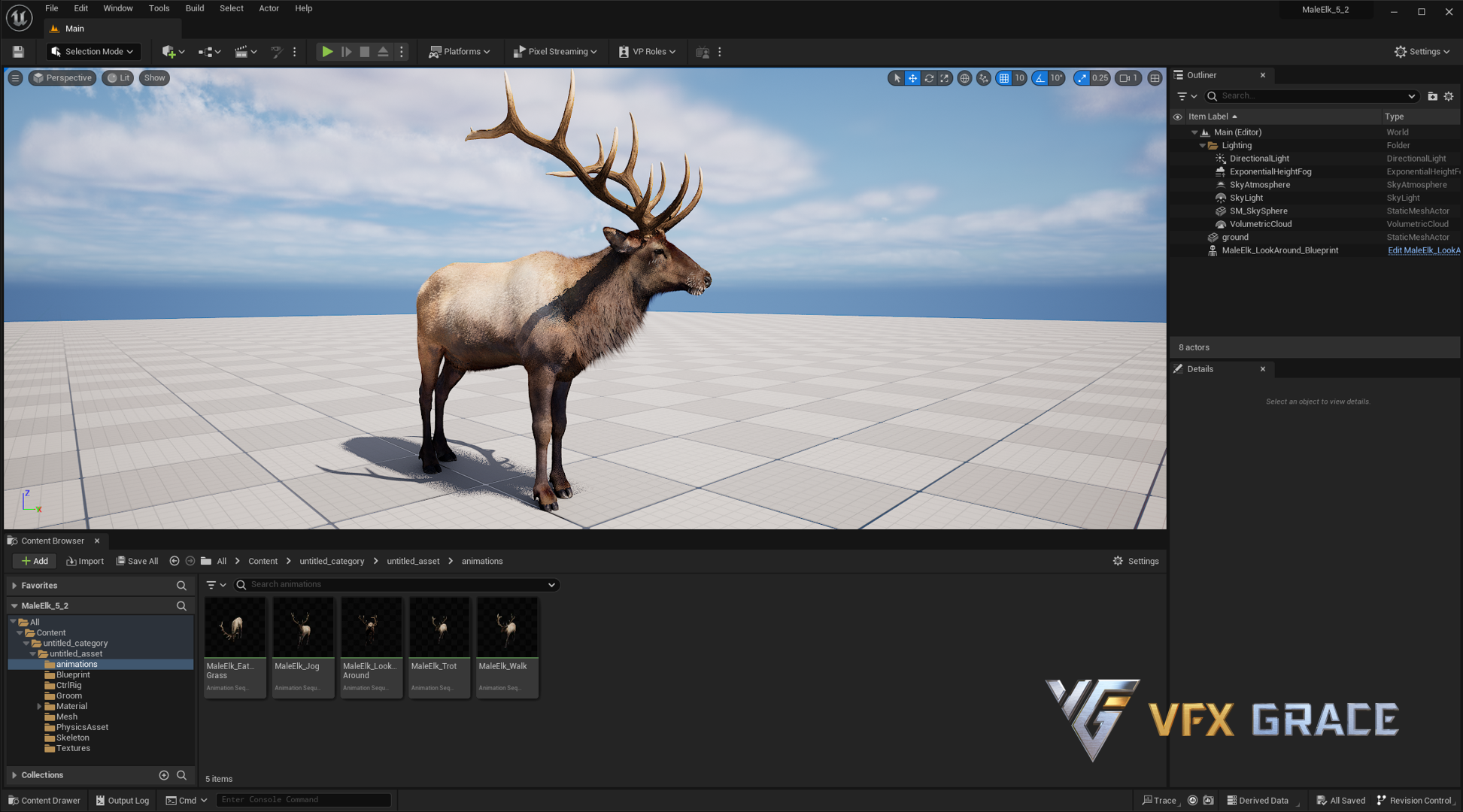
Task: Activate the Rotate gizmo tool
Action: pos(929,78)
